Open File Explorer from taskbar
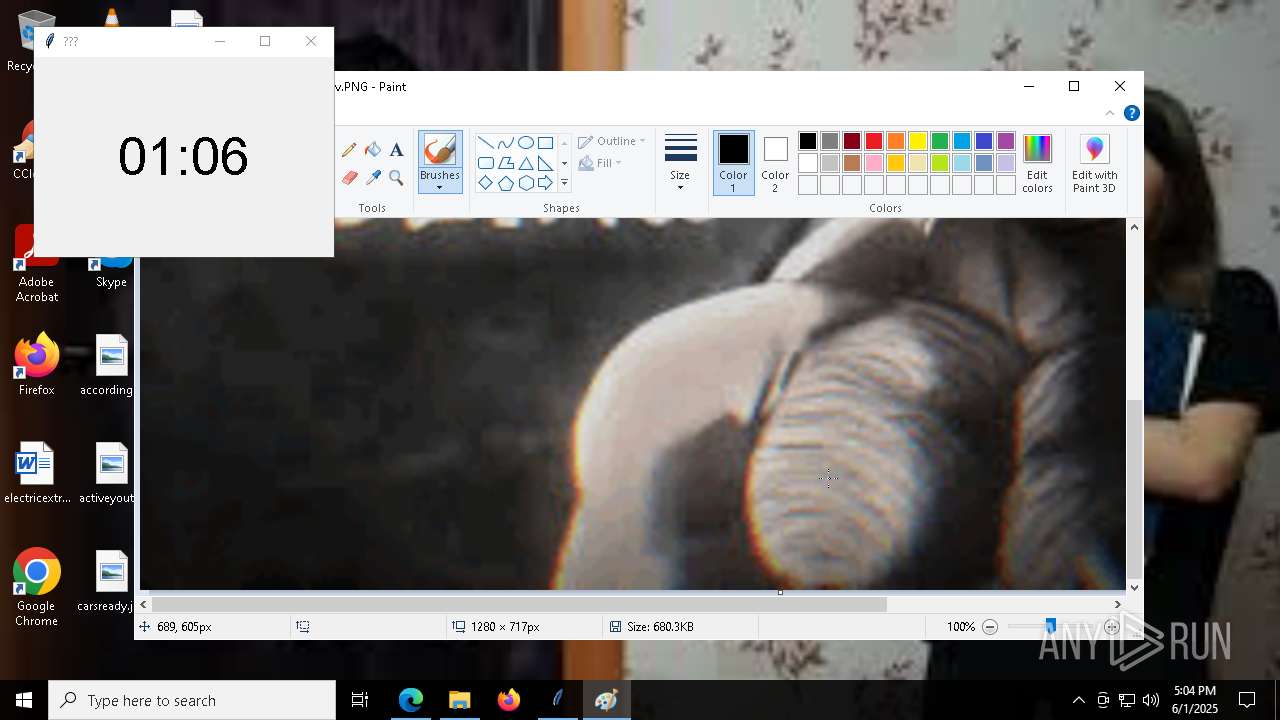This screenshot has height=720, width=1280. 459,700
